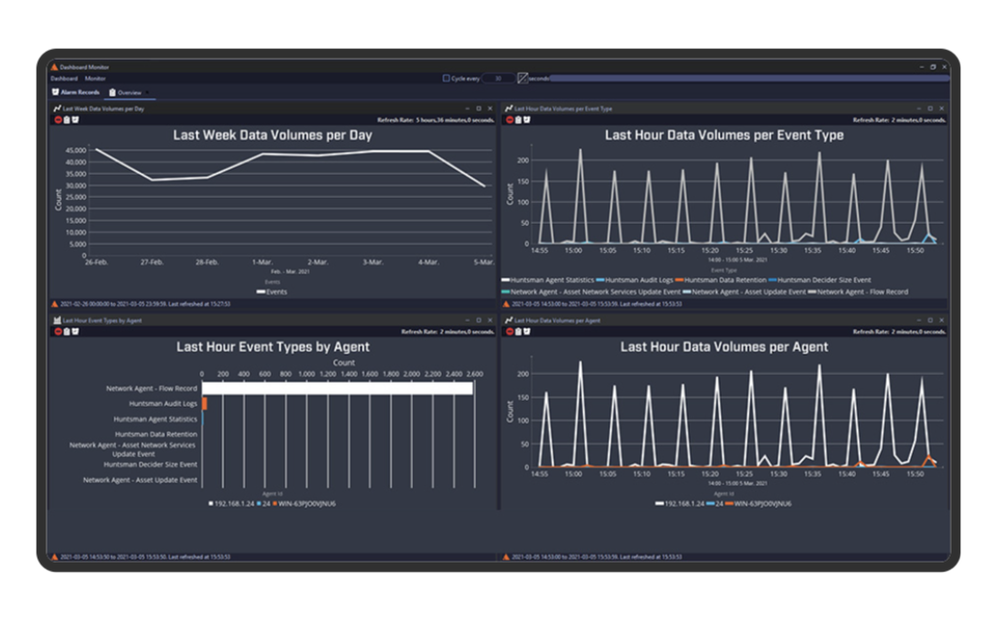Click the alarm icon in Data Volumes per Agent panel
Image resolution: width=1000 pixels, height=626 pixels.
526,331
